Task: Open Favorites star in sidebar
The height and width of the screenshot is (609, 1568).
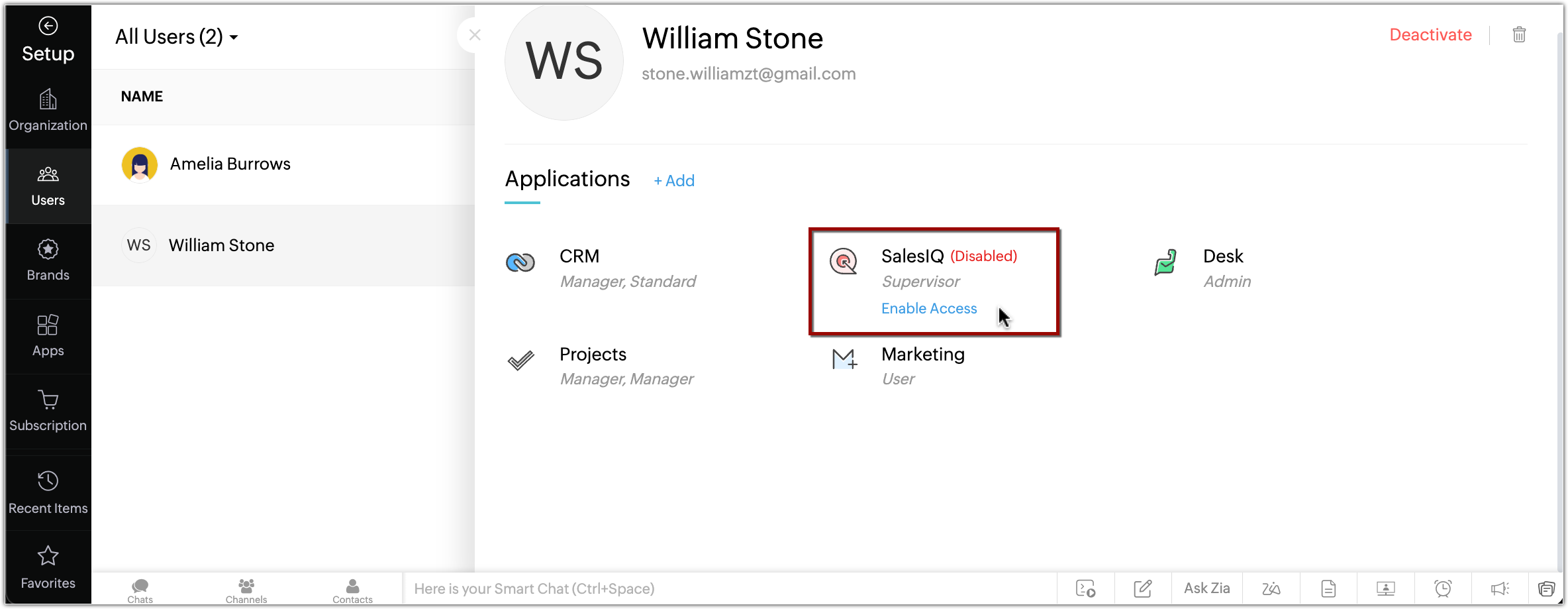Action: click(48, 567)
